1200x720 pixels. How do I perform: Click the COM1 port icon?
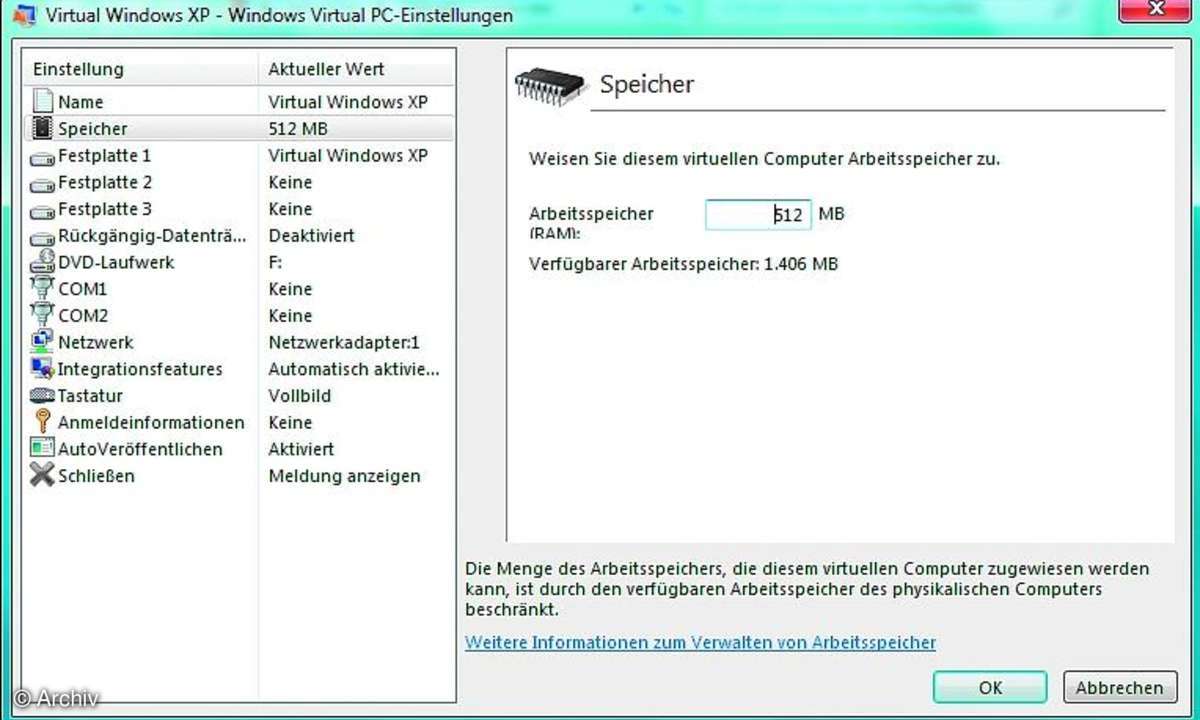click(x=42, y=289)
